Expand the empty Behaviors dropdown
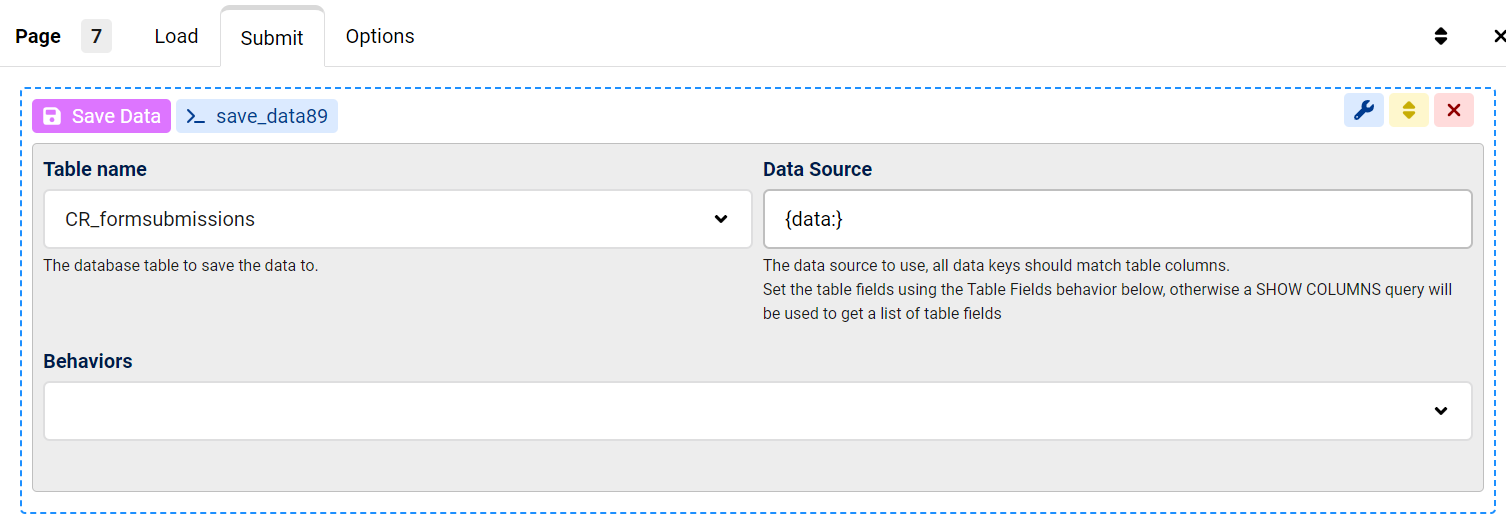 pyautogui.click(x=740, y=411)
